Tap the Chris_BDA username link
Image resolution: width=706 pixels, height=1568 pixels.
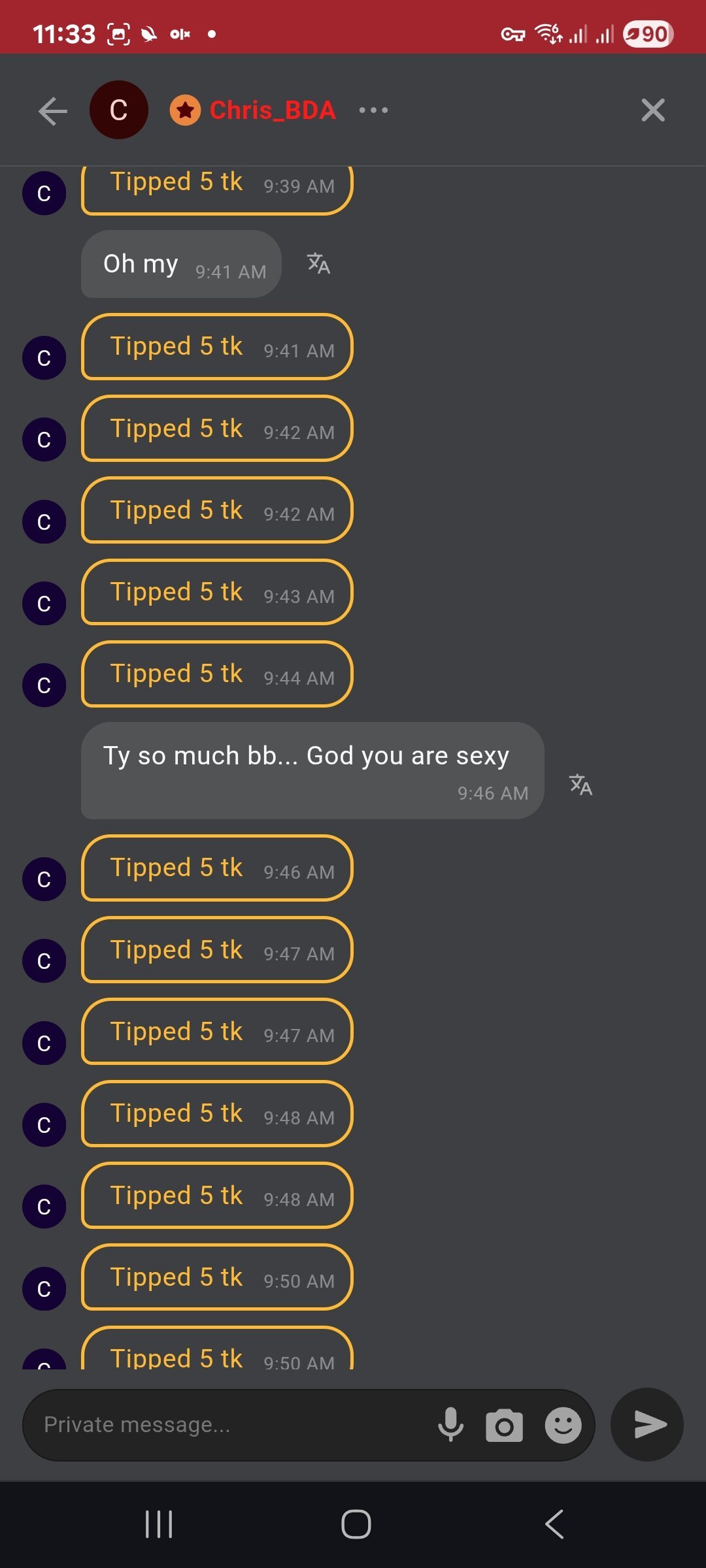pyautogui.click(x=273, y=110)
